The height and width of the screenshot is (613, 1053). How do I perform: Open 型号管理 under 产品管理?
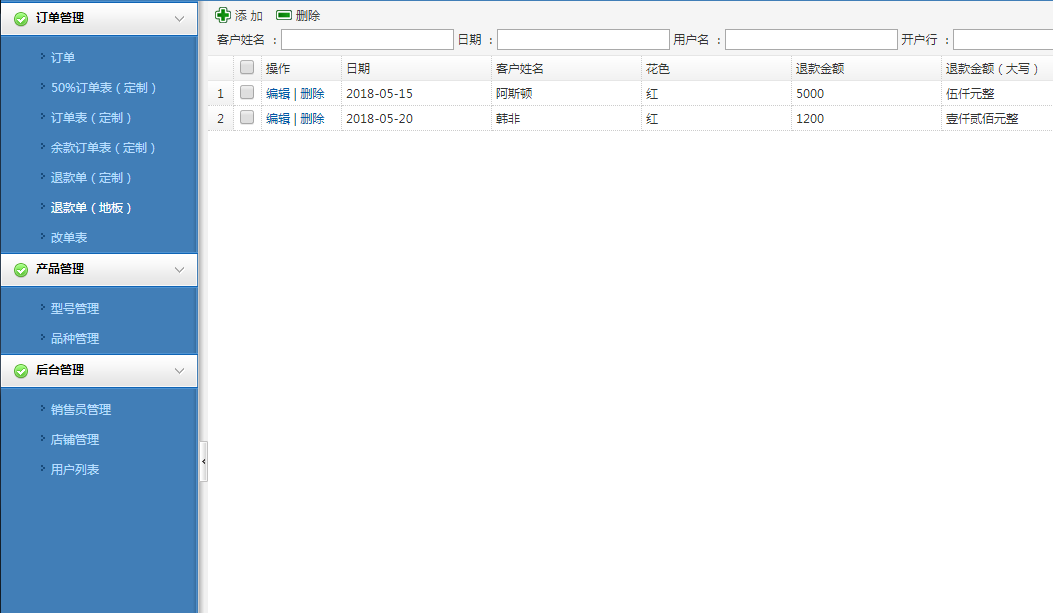click(75, 309)
